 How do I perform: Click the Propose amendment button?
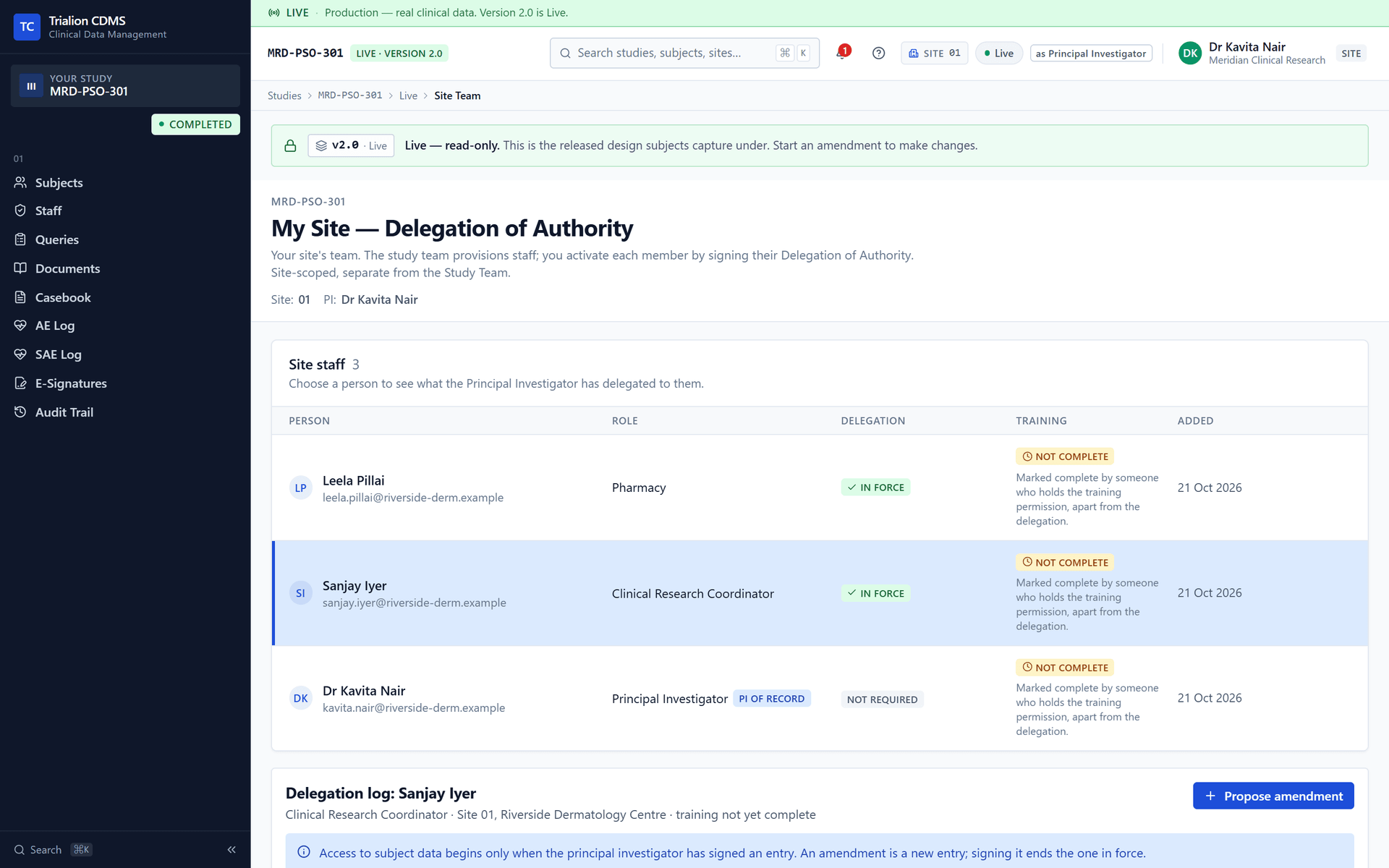point(1273,796)
